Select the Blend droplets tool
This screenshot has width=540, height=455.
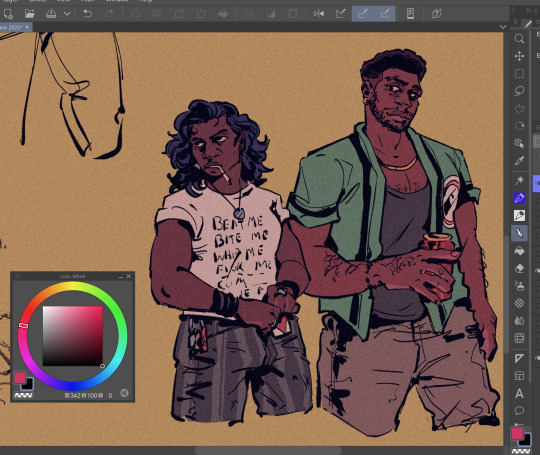pyautogui.click(x=519, y=321)
